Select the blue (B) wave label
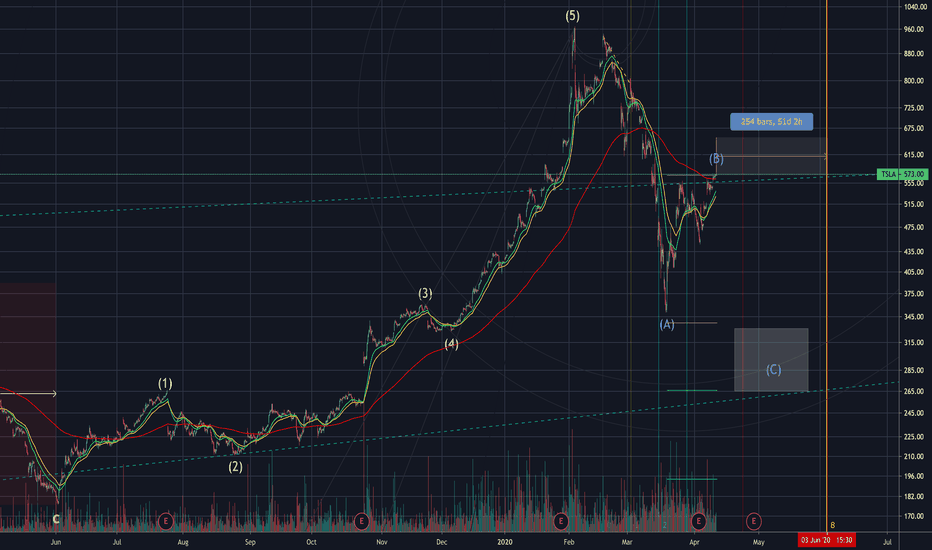 tap(716, 159)
